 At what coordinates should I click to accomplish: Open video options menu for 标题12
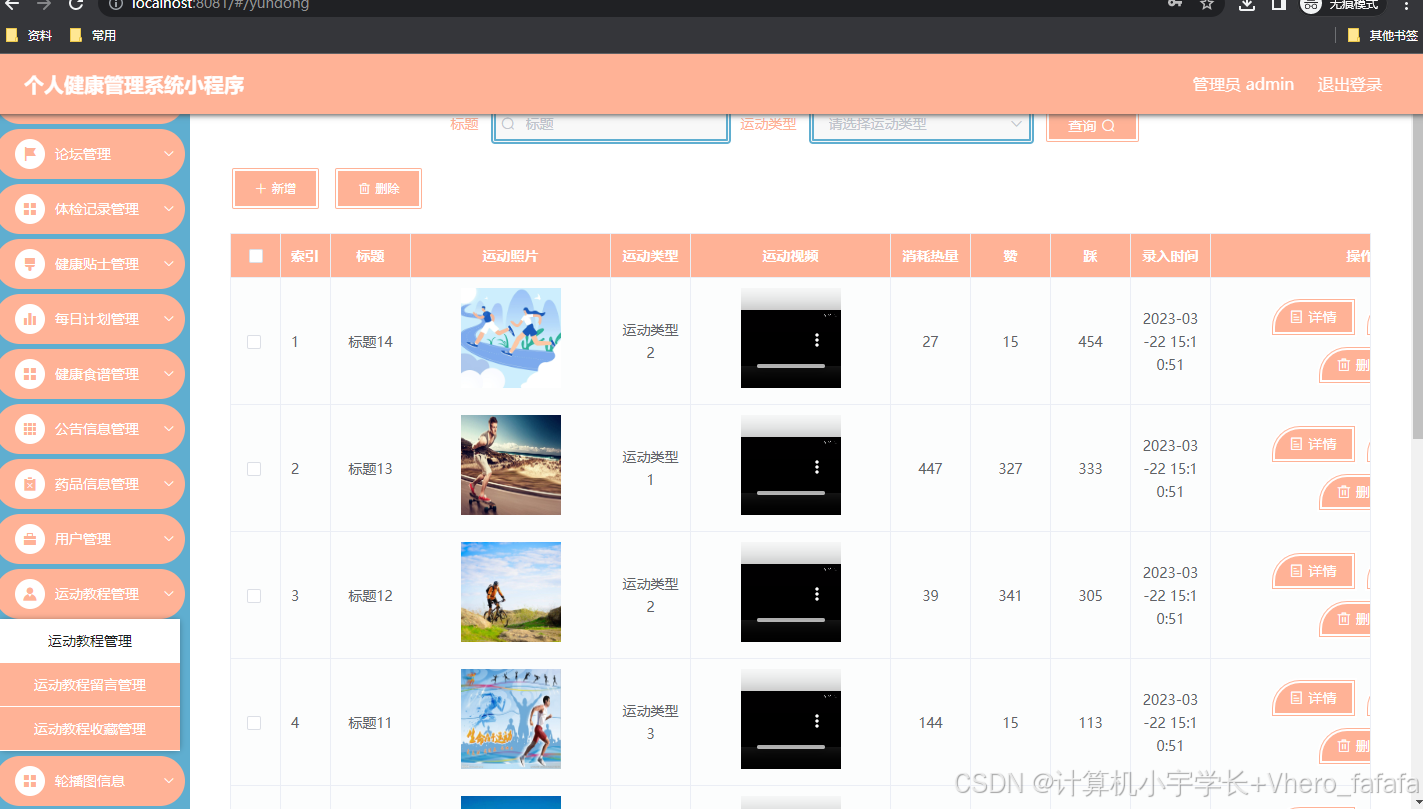point(817,594)
